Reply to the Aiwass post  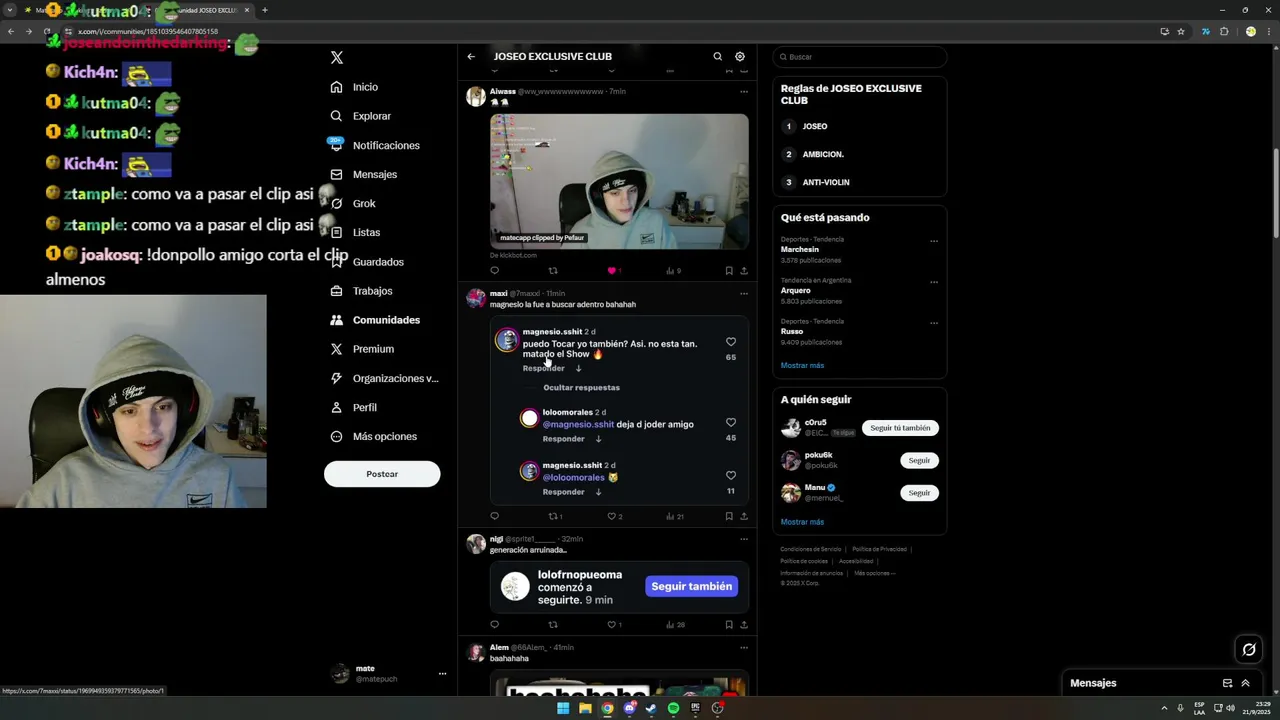[x=494, y=271]
